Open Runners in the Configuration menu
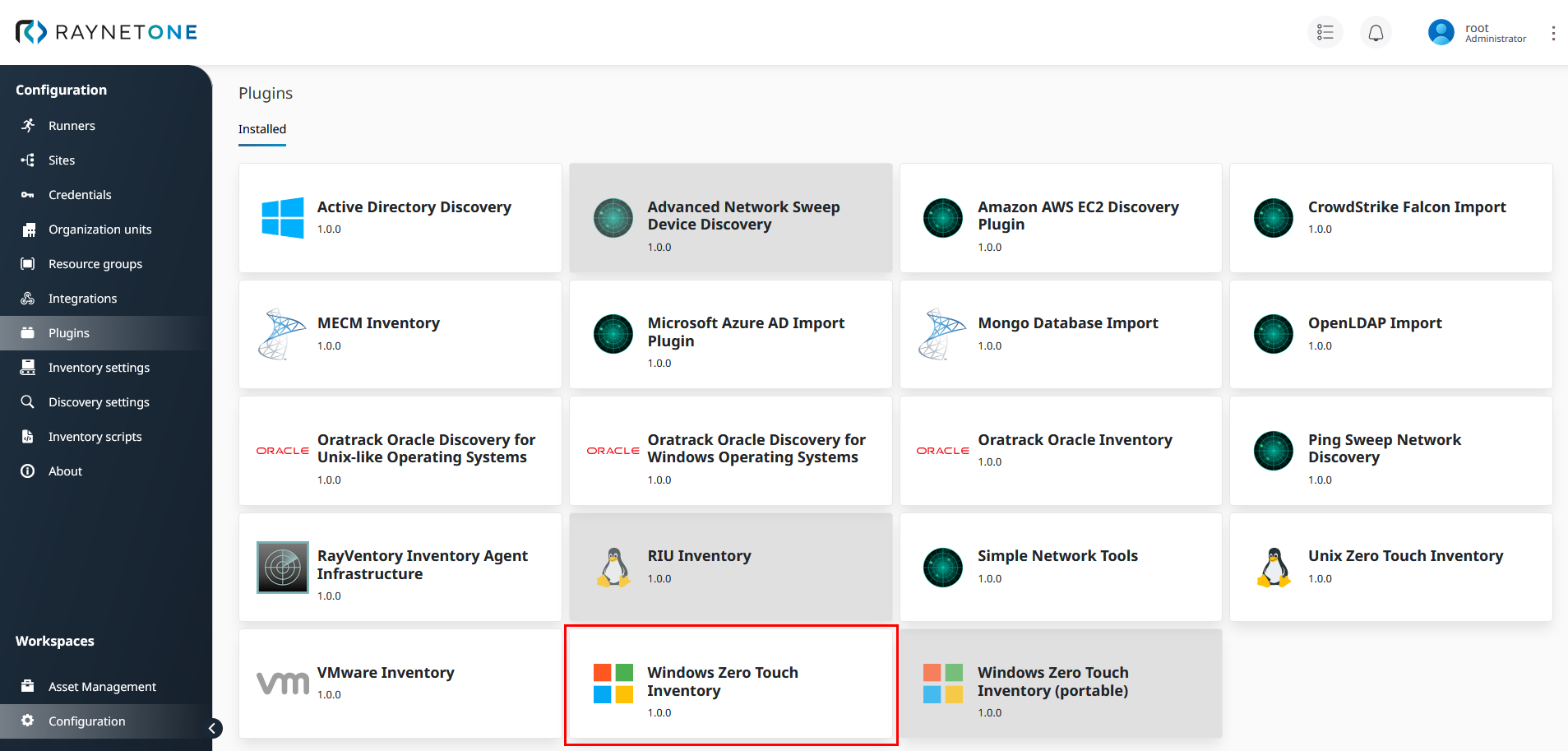The width and height of the screenshot is (1568, 751). pos(72,126)
